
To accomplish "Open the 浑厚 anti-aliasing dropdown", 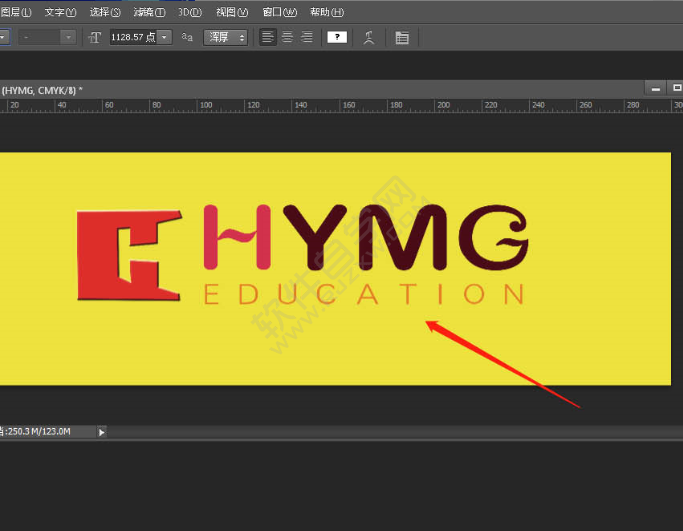I will tap(226, 37).
